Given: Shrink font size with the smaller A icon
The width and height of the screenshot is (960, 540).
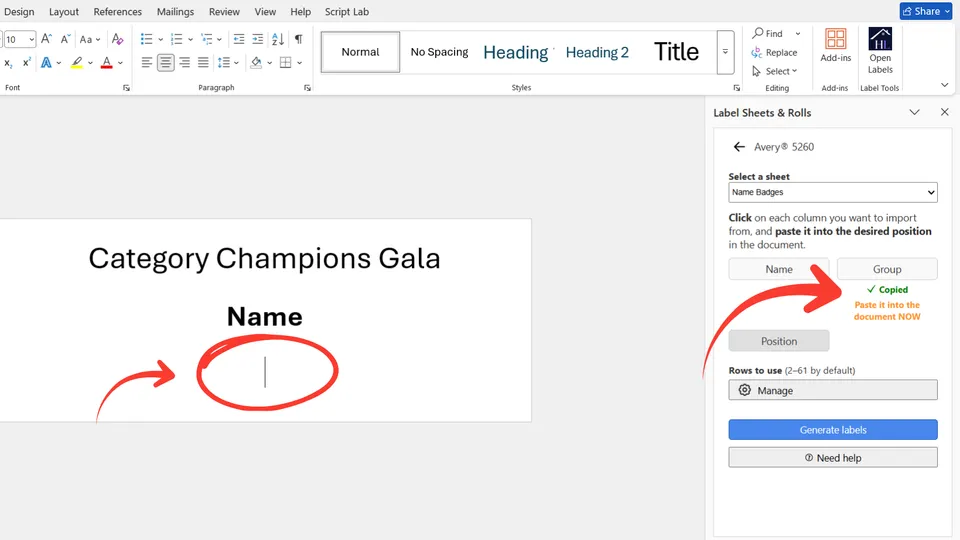Looking at the screenshot, I should 66,39.
